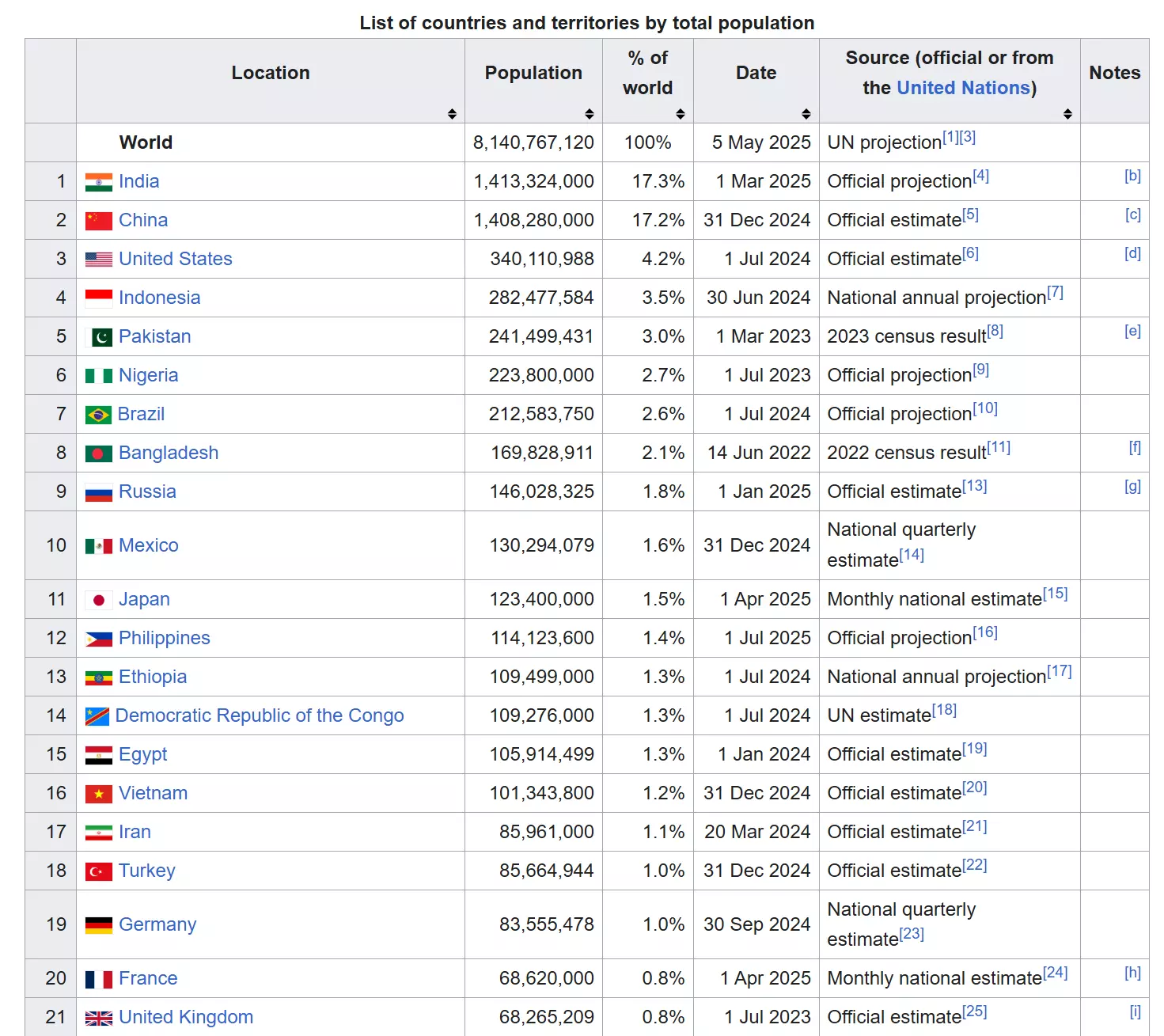Sort table by Location column arrows
Viewport: 1164px width, 1036px height.
click(452, 114)
